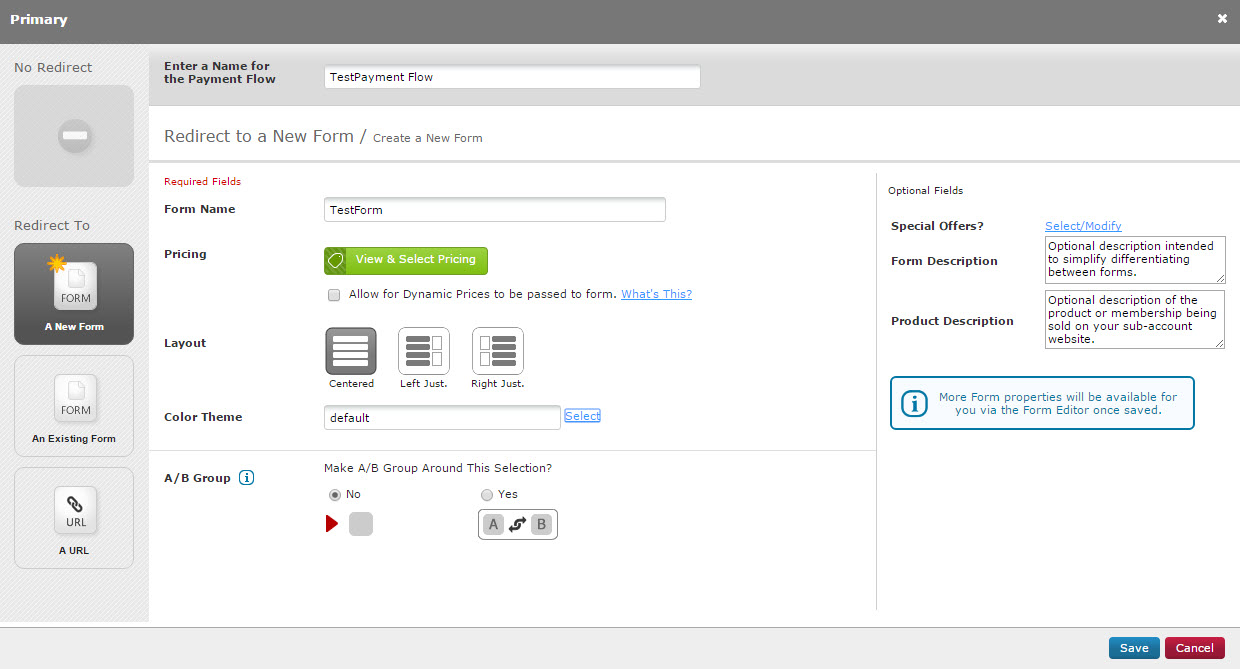Open the Select/Modify special offers link
The width and height of the screenshot is (1240, 669).
click(x=1083, y=226)
